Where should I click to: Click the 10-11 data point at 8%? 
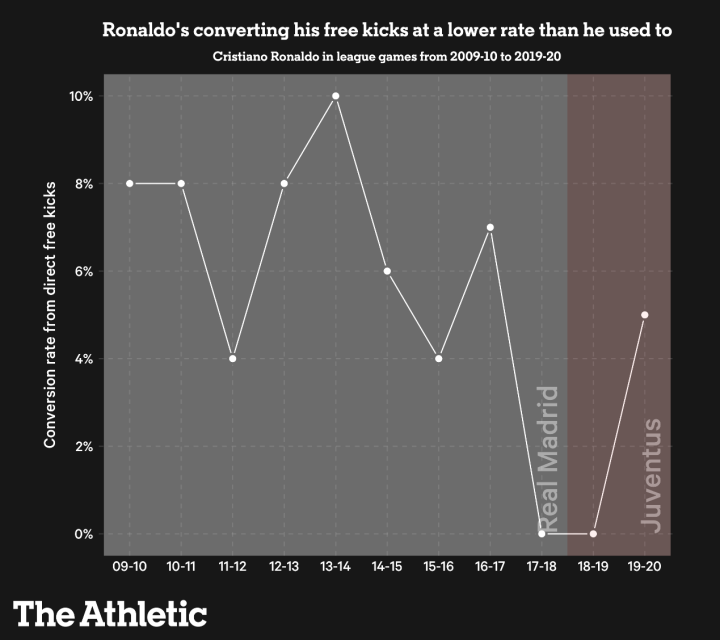click(181, 184)
